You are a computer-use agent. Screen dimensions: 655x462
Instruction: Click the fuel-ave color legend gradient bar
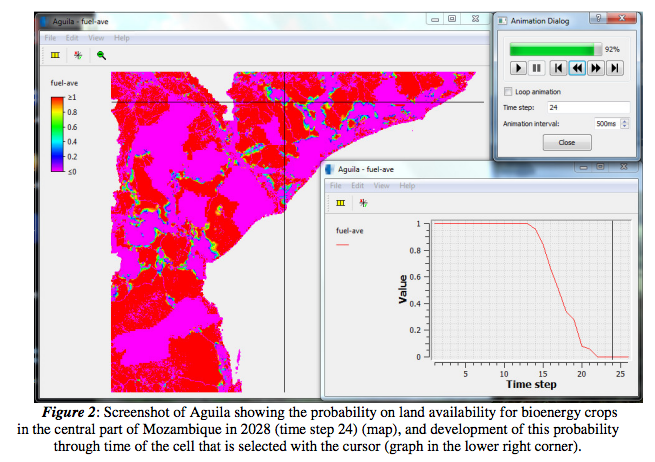tap(57, 134)
